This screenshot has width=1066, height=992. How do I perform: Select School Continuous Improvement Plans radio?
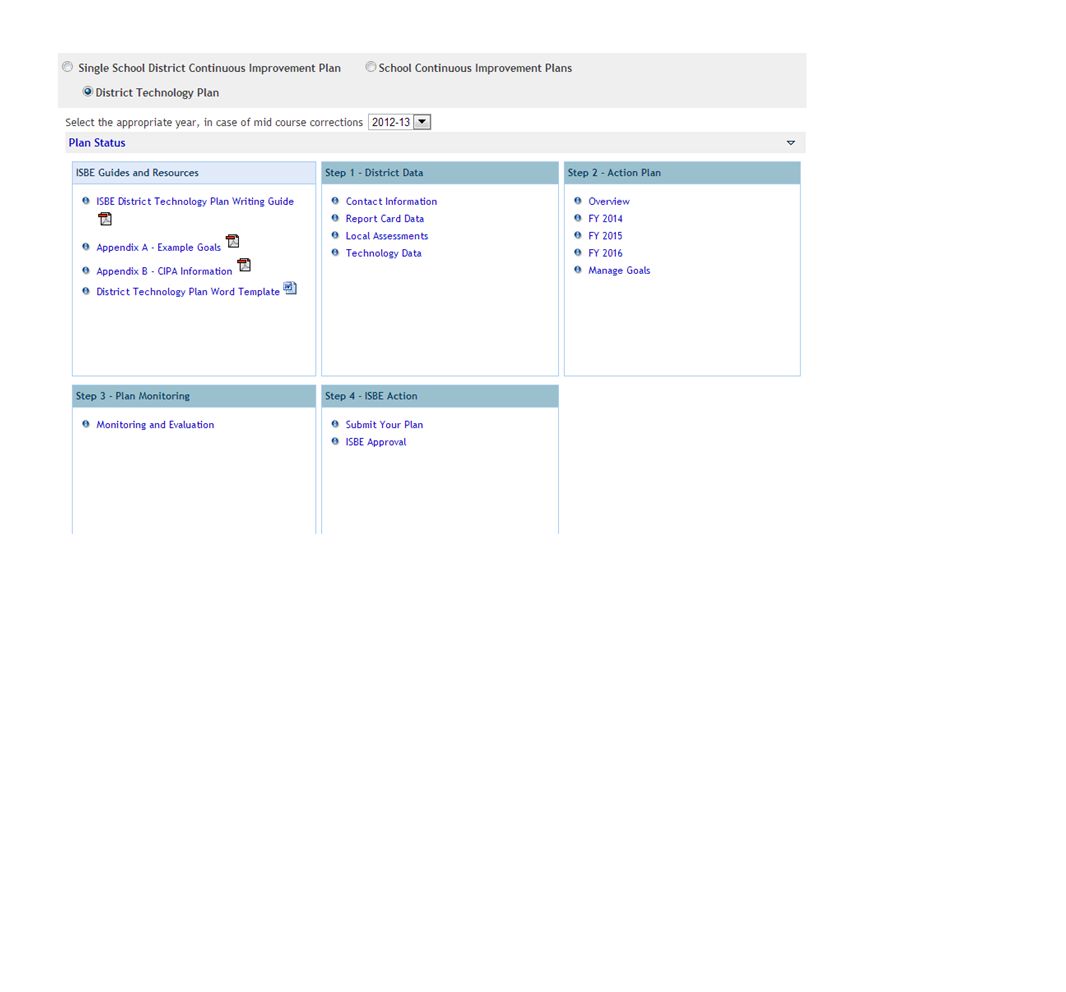(x=371, y=67)
